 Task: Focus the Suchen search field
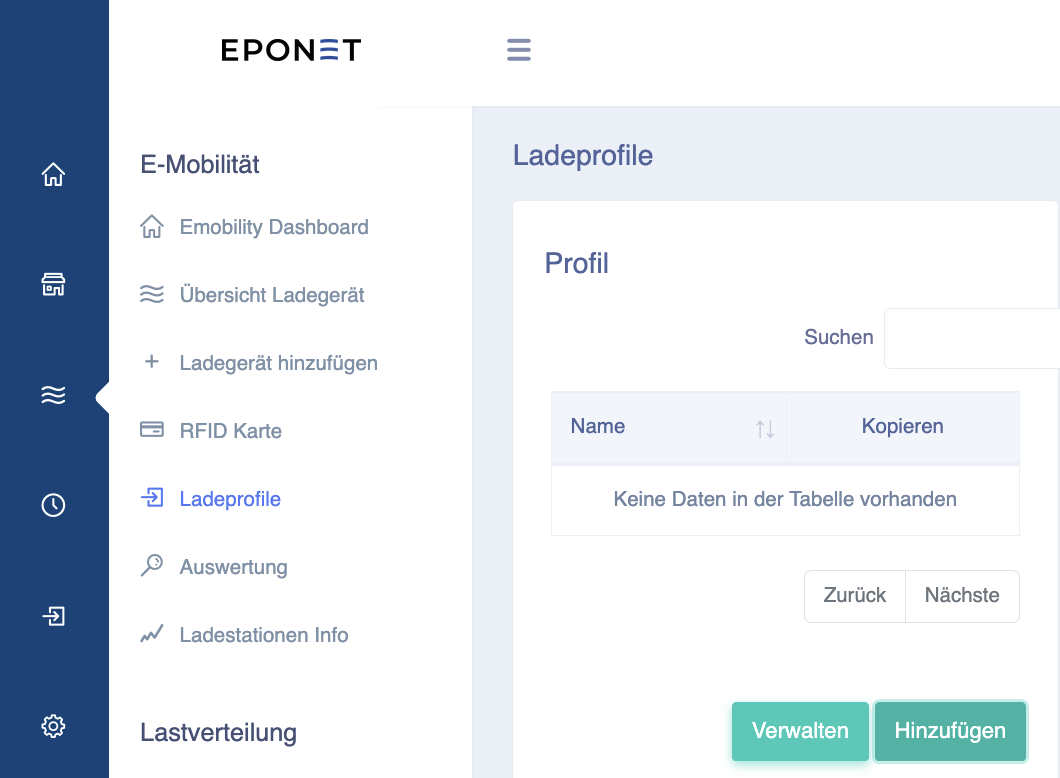point(971,338)
